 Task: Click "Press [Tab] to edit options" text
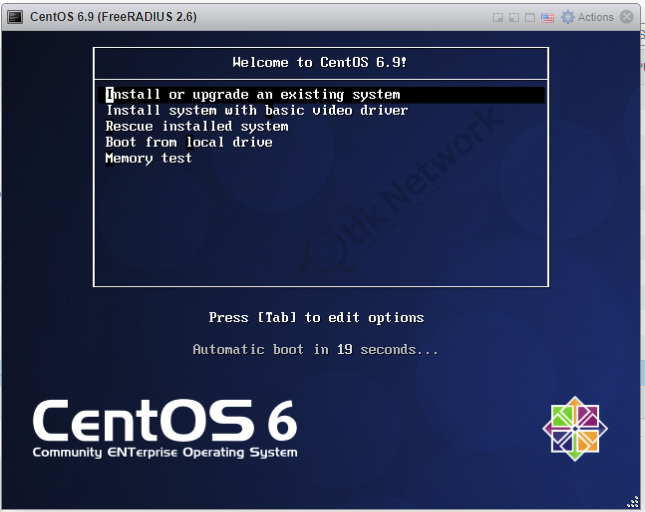316,317
